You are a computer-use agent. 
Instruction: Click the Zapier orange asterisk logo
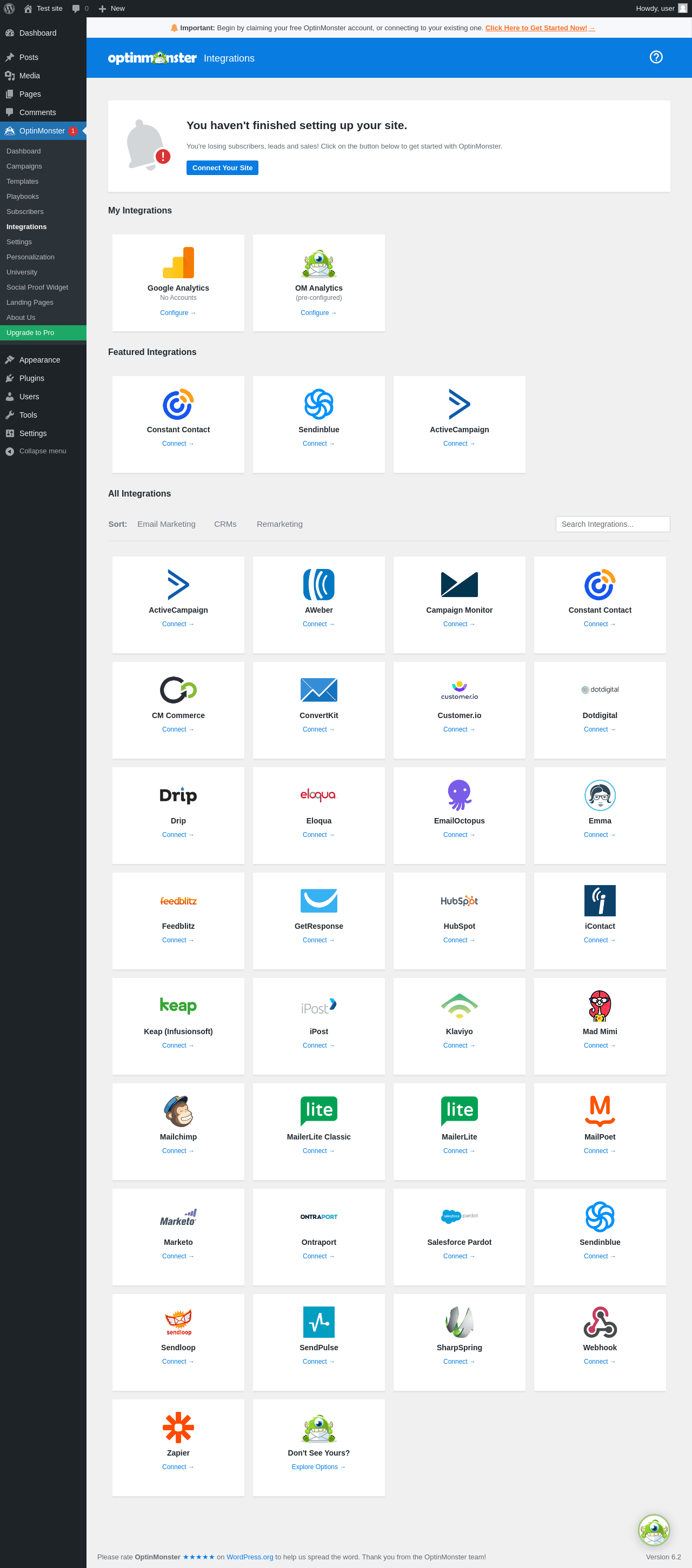178,1427
